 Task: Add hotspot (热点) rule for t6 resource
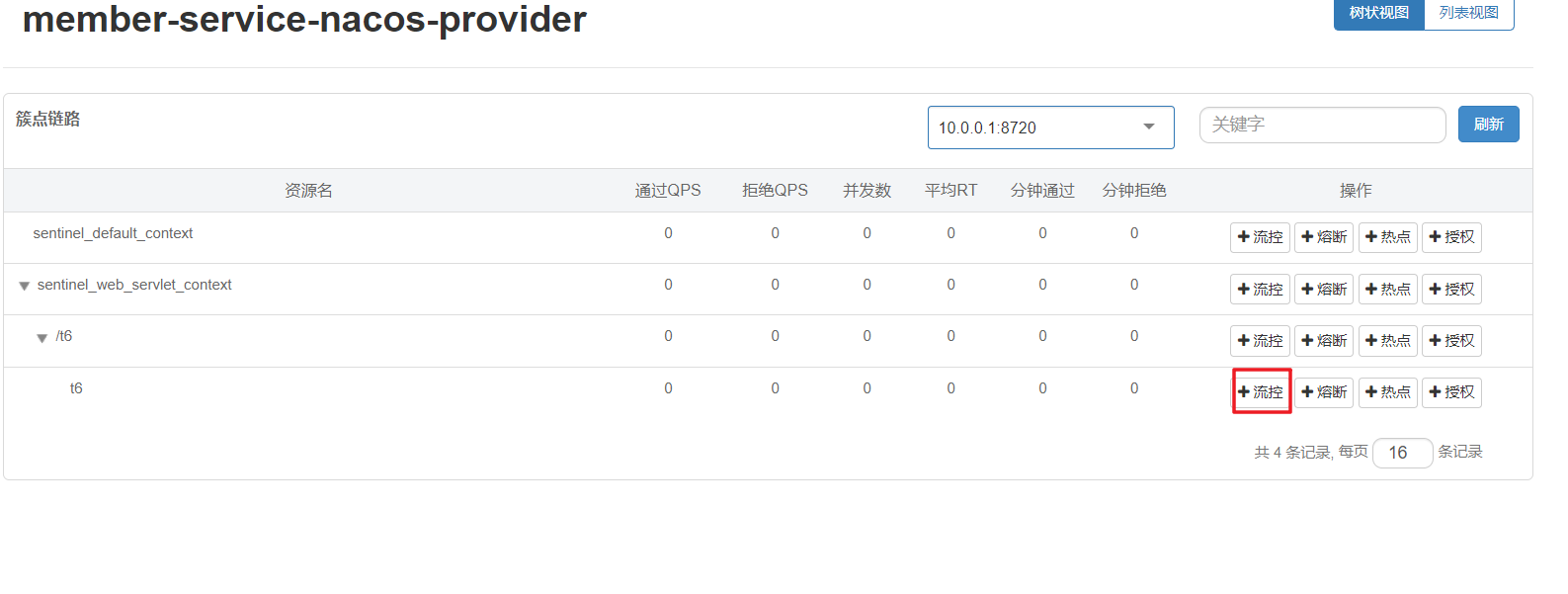(x=1388, y=392)
